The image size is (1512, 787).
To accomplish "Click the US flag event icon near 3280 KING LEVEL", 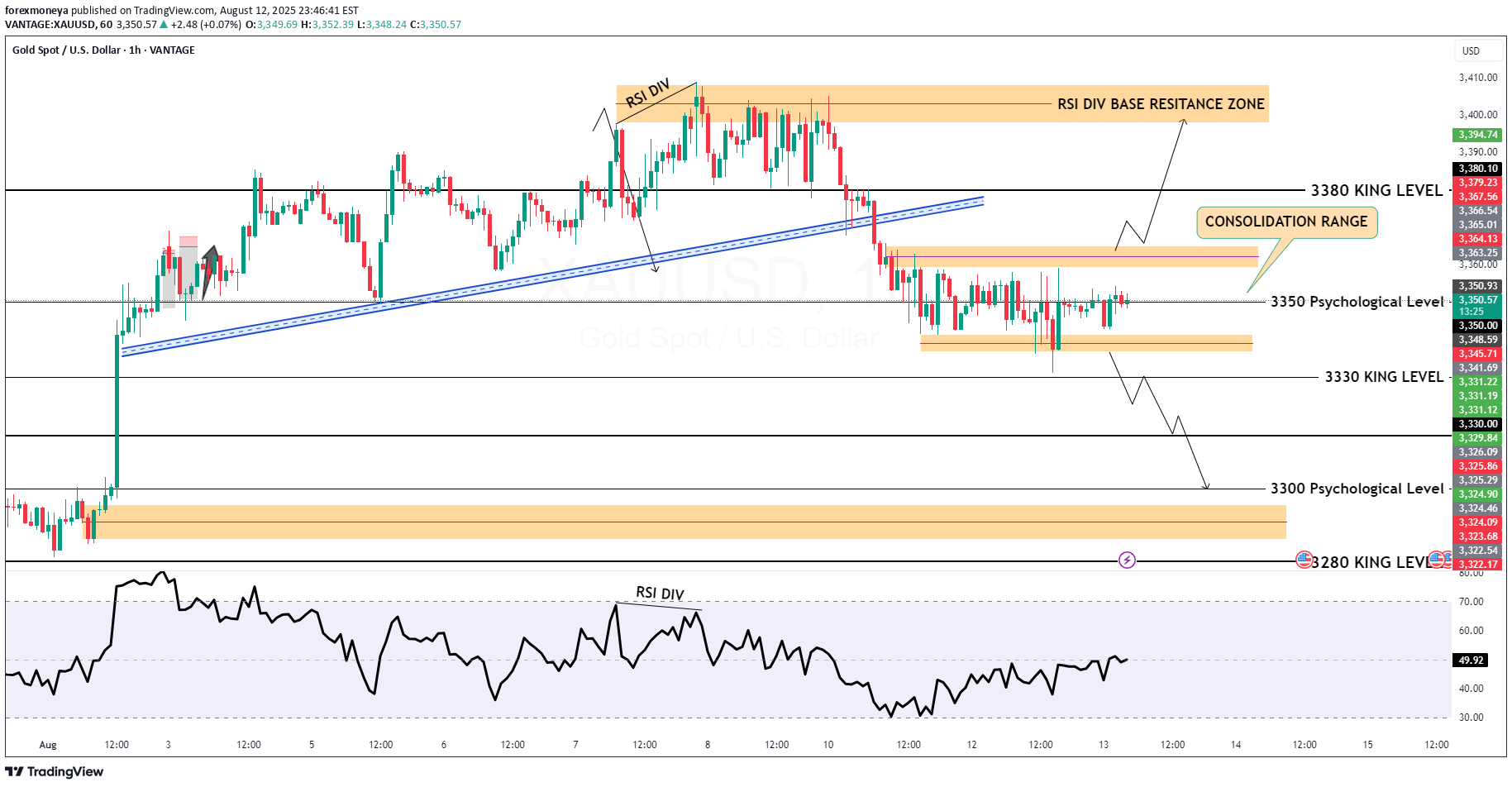I will point(1305,560).
